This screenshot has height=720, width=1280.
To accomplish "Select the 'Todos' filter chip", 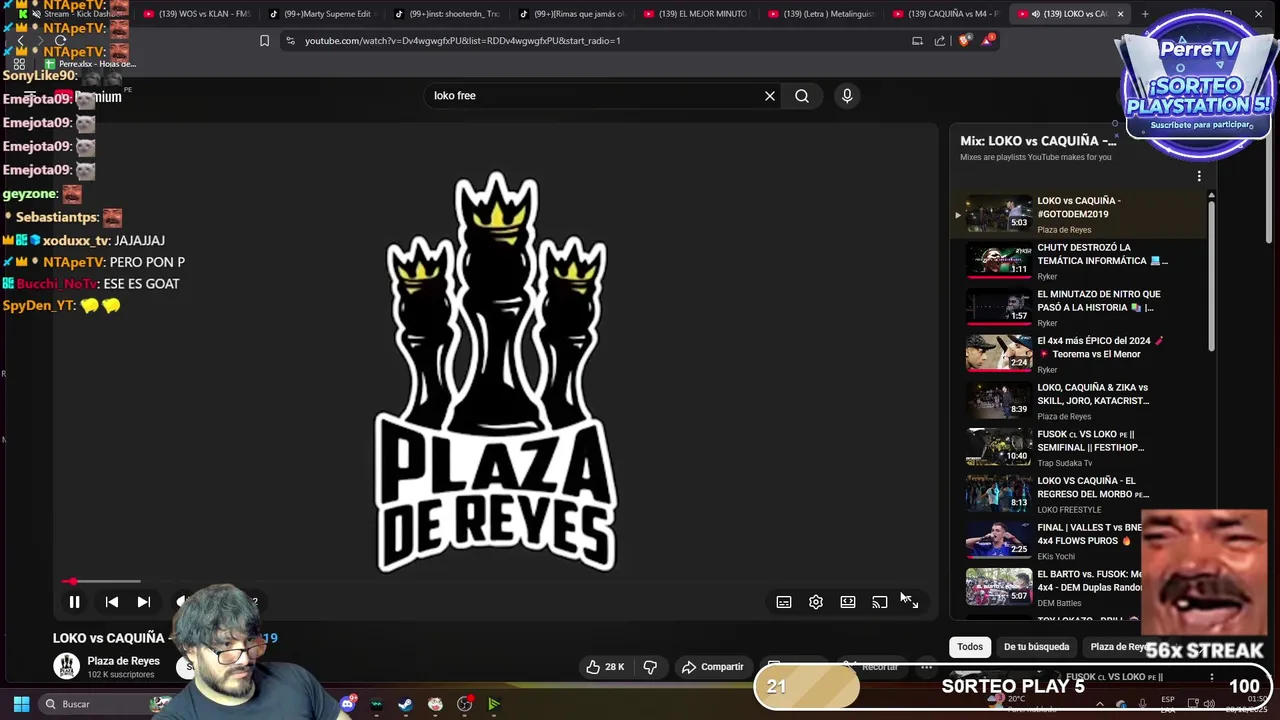I will coord(970,647).
